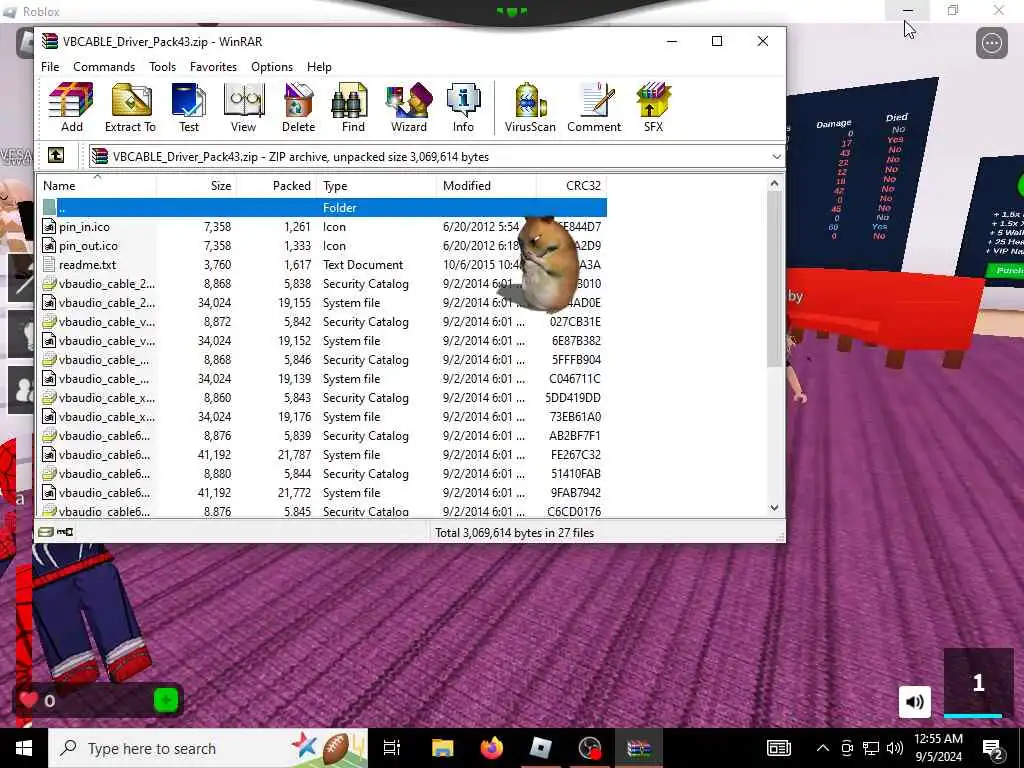Click the status text 'Total 3,069,614 bytes in 27 files'
Image resolution: width=1024 pixels, height=768 pixels.
click(x=515, y=533)
